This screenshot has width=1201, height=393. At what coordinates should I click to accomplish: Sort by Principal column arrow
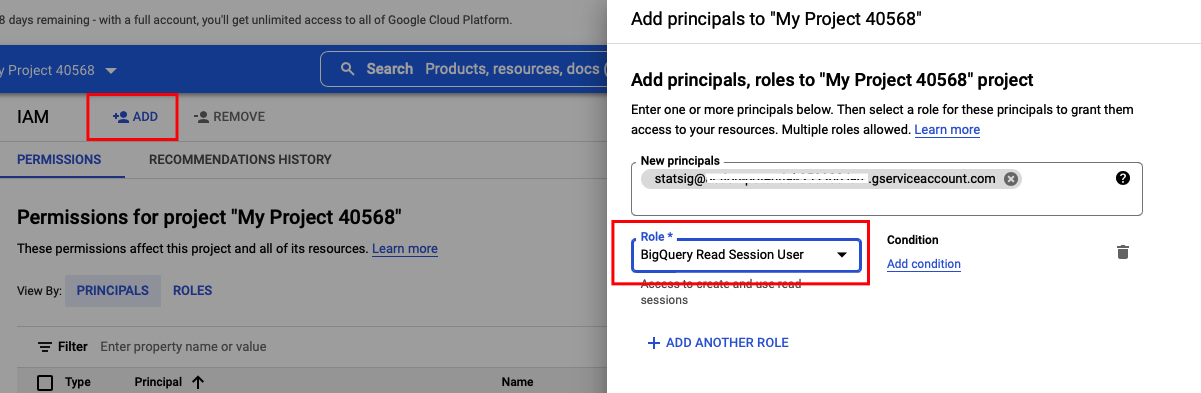tap(198, 382)
